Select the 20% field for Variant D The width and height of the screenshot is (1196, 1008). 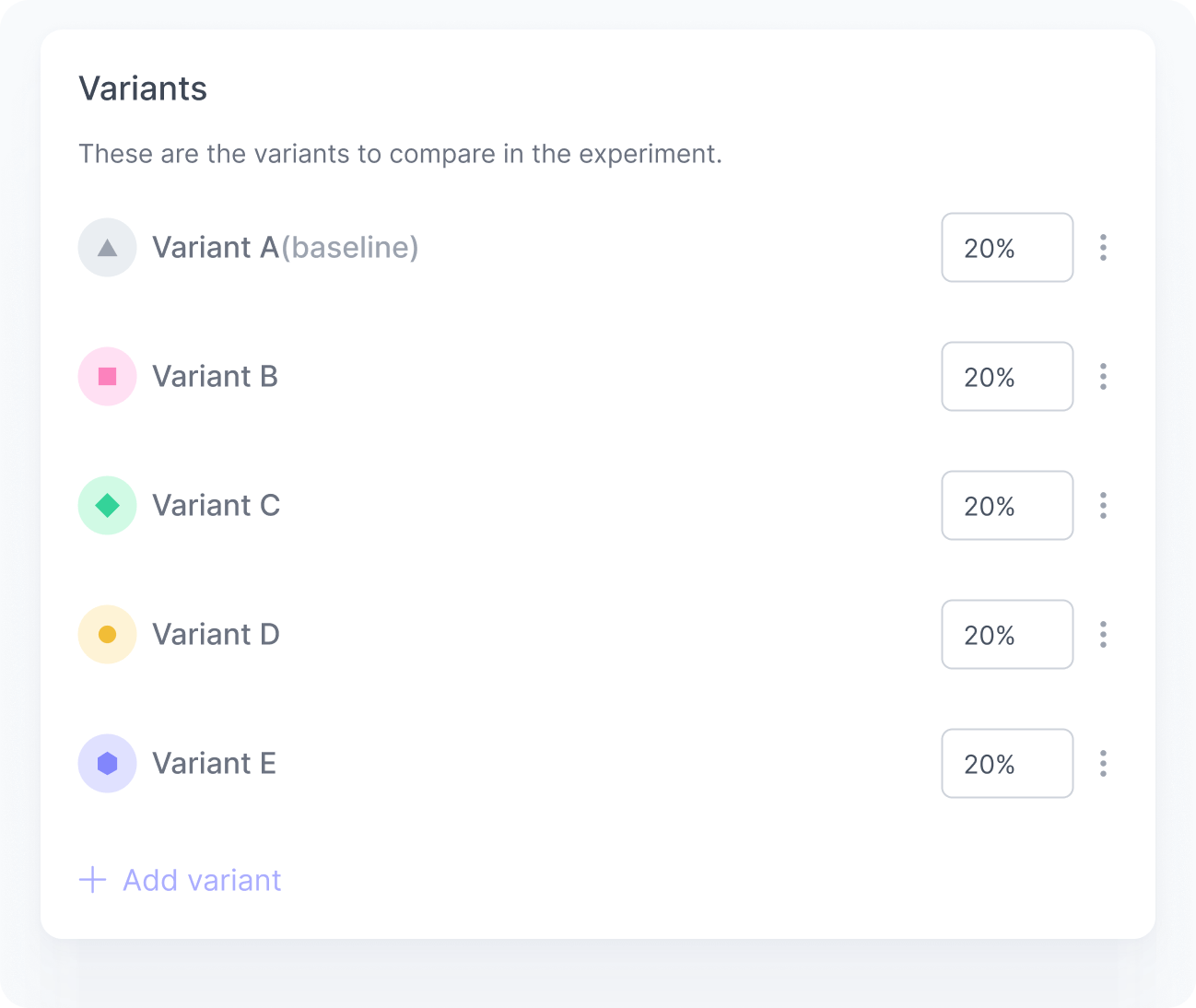(x=1007, y=634)
